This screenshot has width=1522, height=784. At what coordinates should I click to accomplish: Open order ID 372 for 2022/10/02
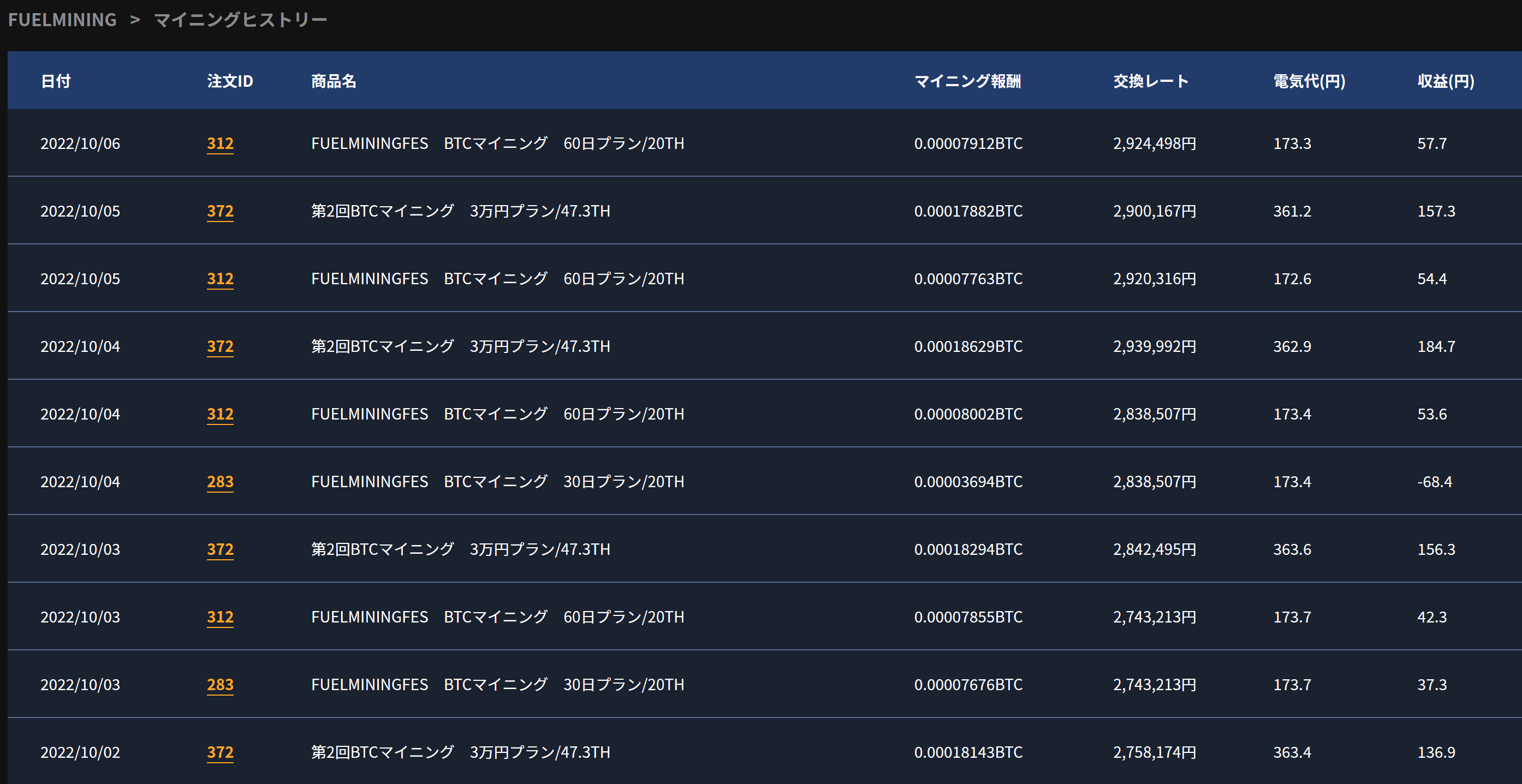point(220,752)
